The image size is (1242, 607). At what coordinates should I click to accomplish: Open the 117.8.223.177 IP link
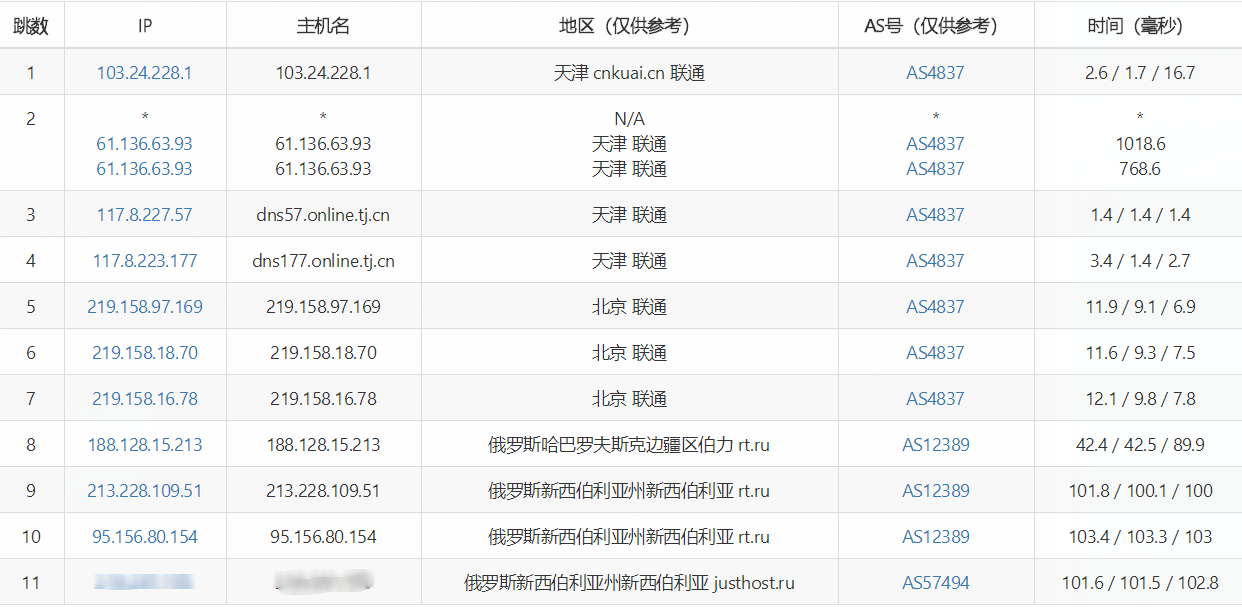[x=144, y=261]
